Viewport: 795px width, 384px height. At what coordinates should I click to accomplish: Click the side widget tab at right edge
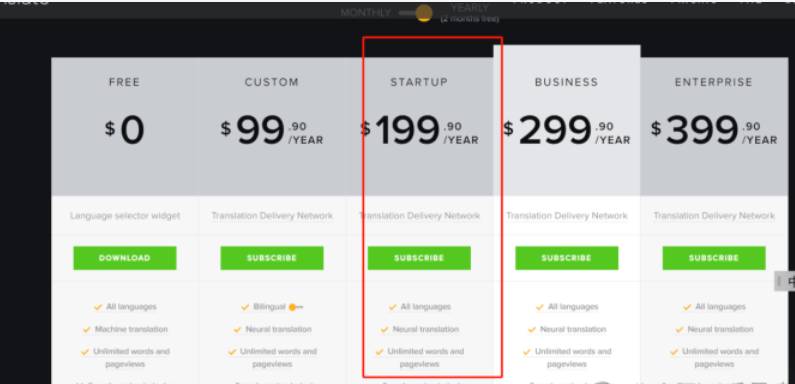pos(785,281)
